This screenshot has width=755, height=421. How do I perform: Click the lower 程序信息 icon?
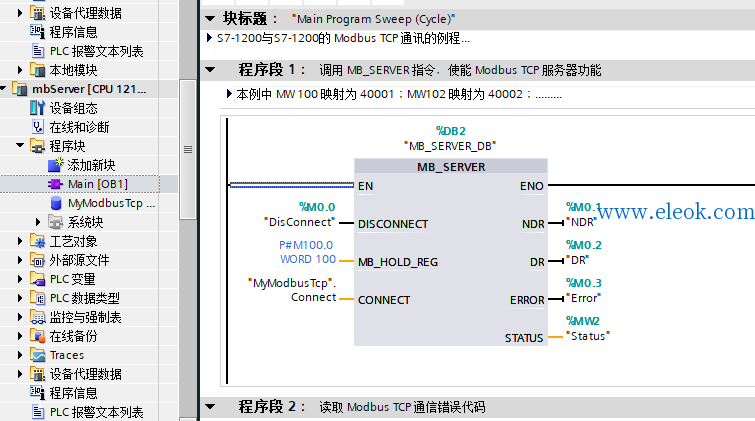pos(38,393)
